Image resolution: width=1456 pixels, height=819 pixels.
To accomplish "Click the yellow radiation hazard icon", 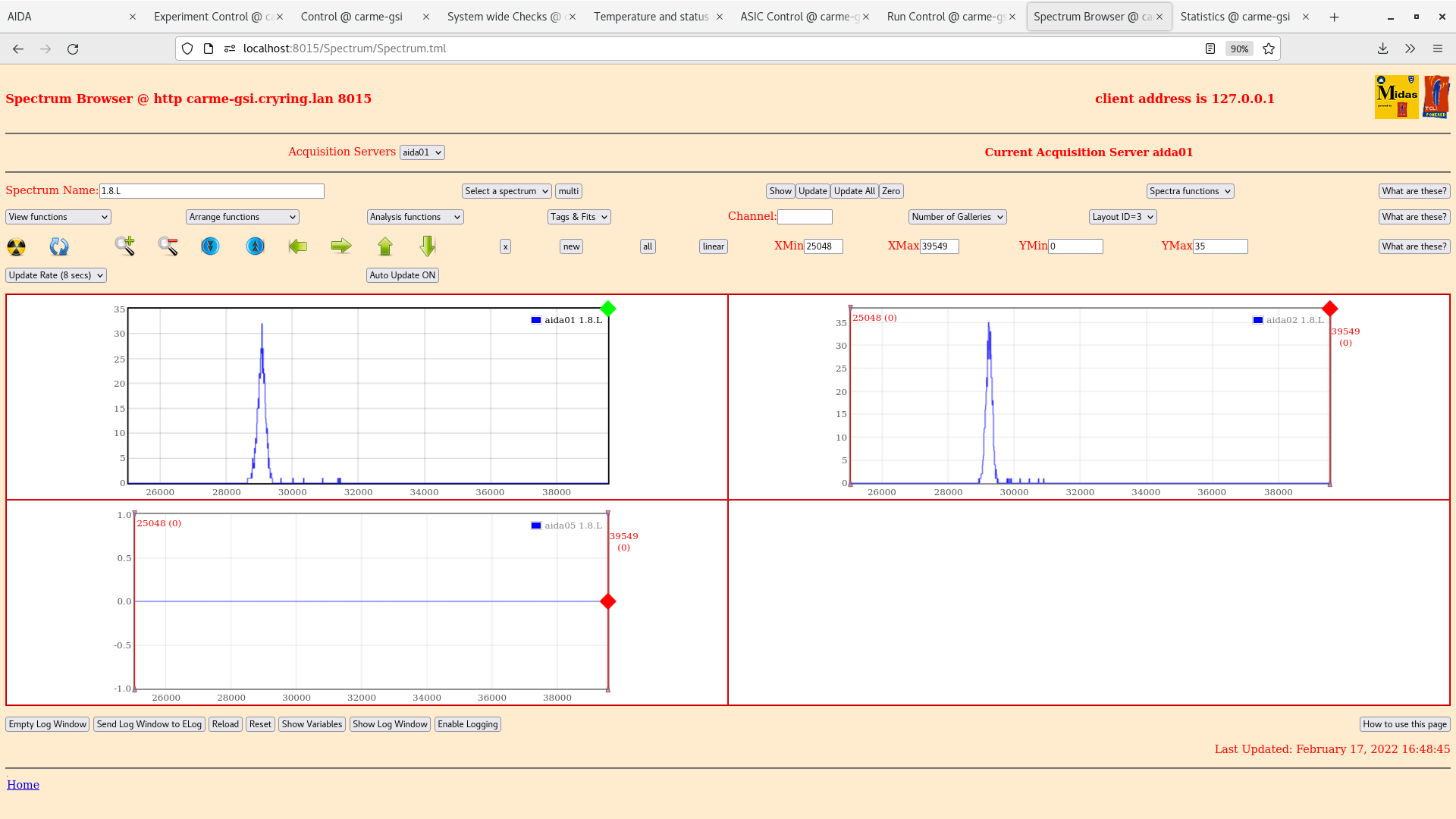I will click(x=16, y=246).
